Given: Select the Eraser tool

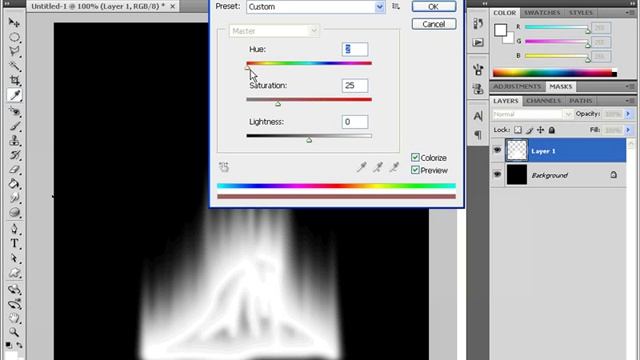Looking at the screenshot, I should click(x=14, y=169).
